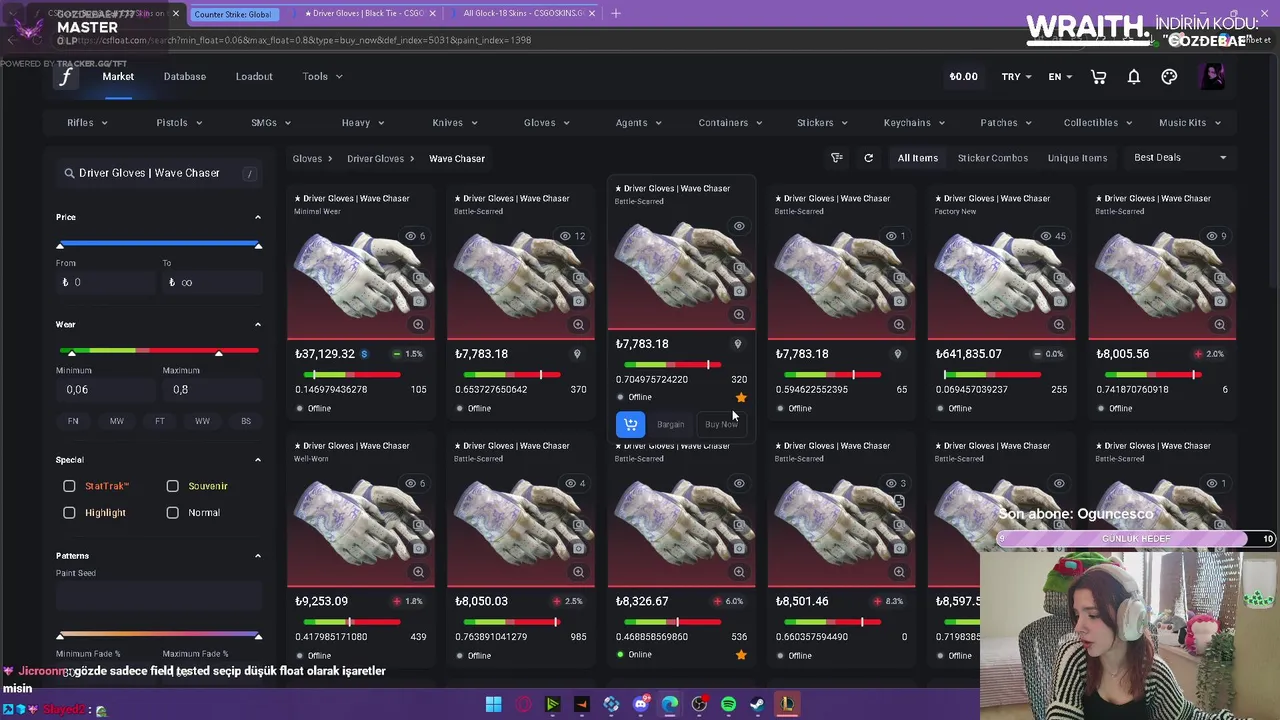Add the hovered ₺7,783.18 gloves to cart

tap(630, 424)
